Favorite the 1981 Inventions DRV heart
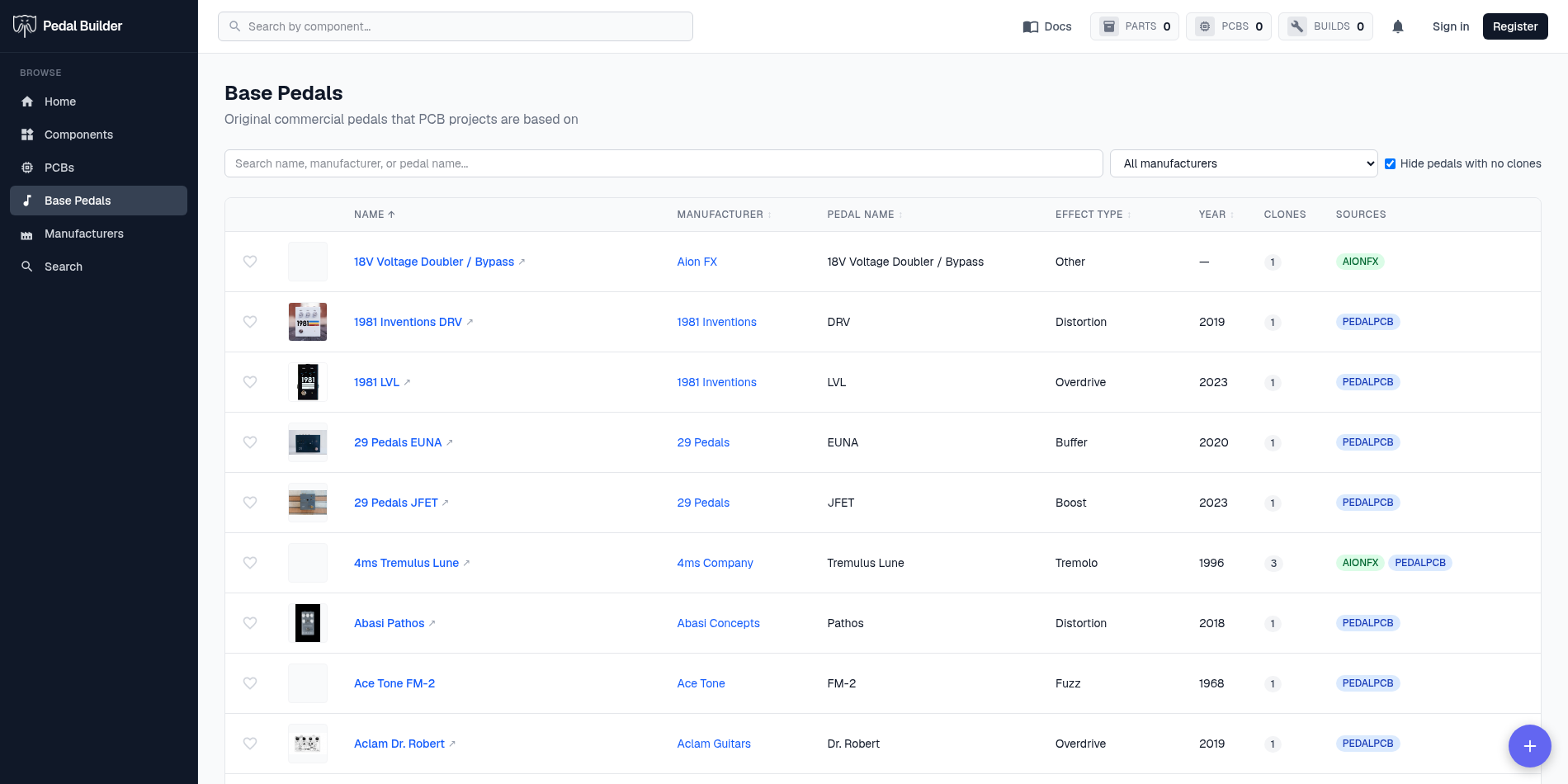Image resolution: width=1568 pixels, height=784 pixels. 250,322
